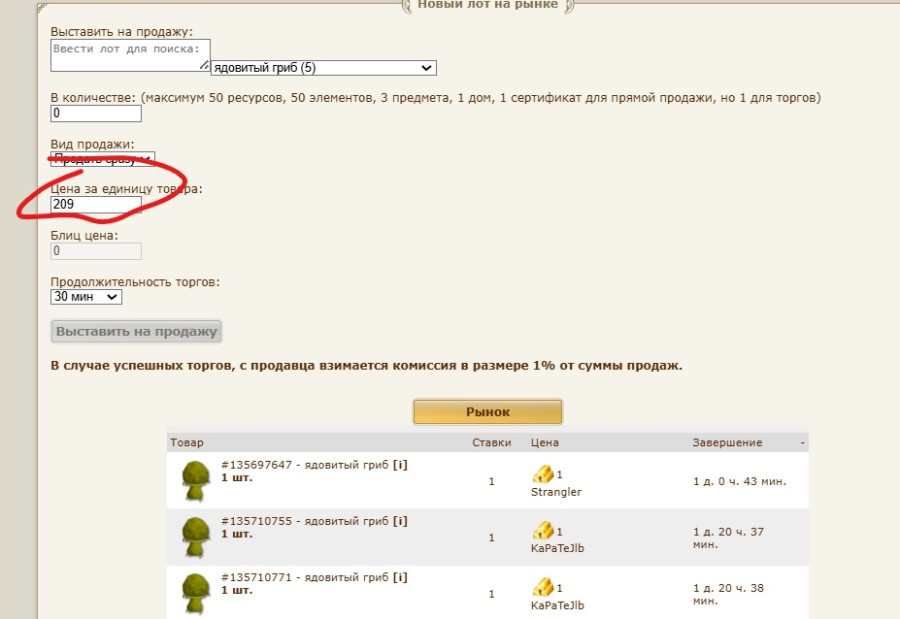Open info [i] for lot #135710771

400,577
